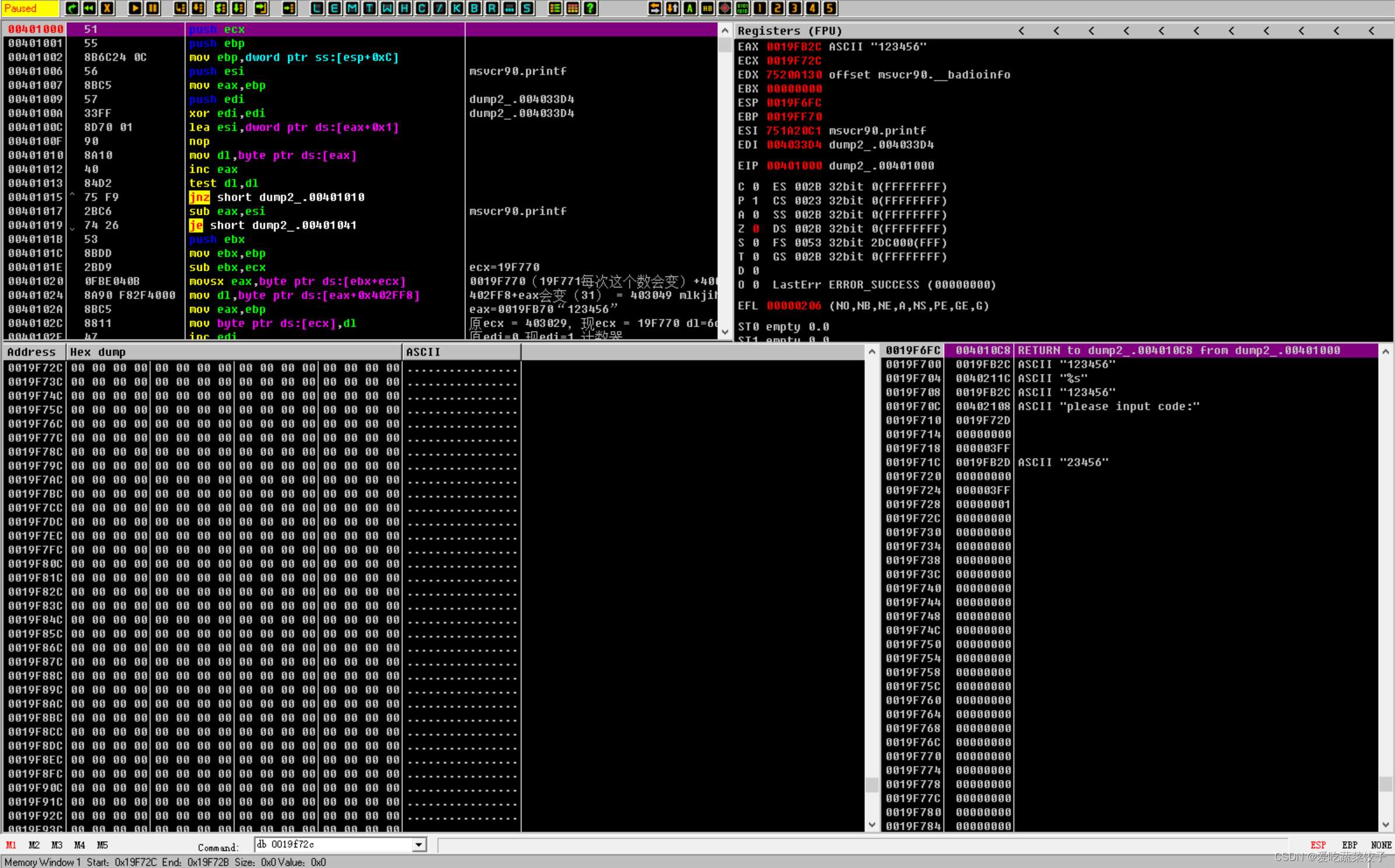Image resolution: width=1395 pixels, height=868 pixels.
Task: Open Executable modules (E) icon
Action: click(x=334, y=8)
